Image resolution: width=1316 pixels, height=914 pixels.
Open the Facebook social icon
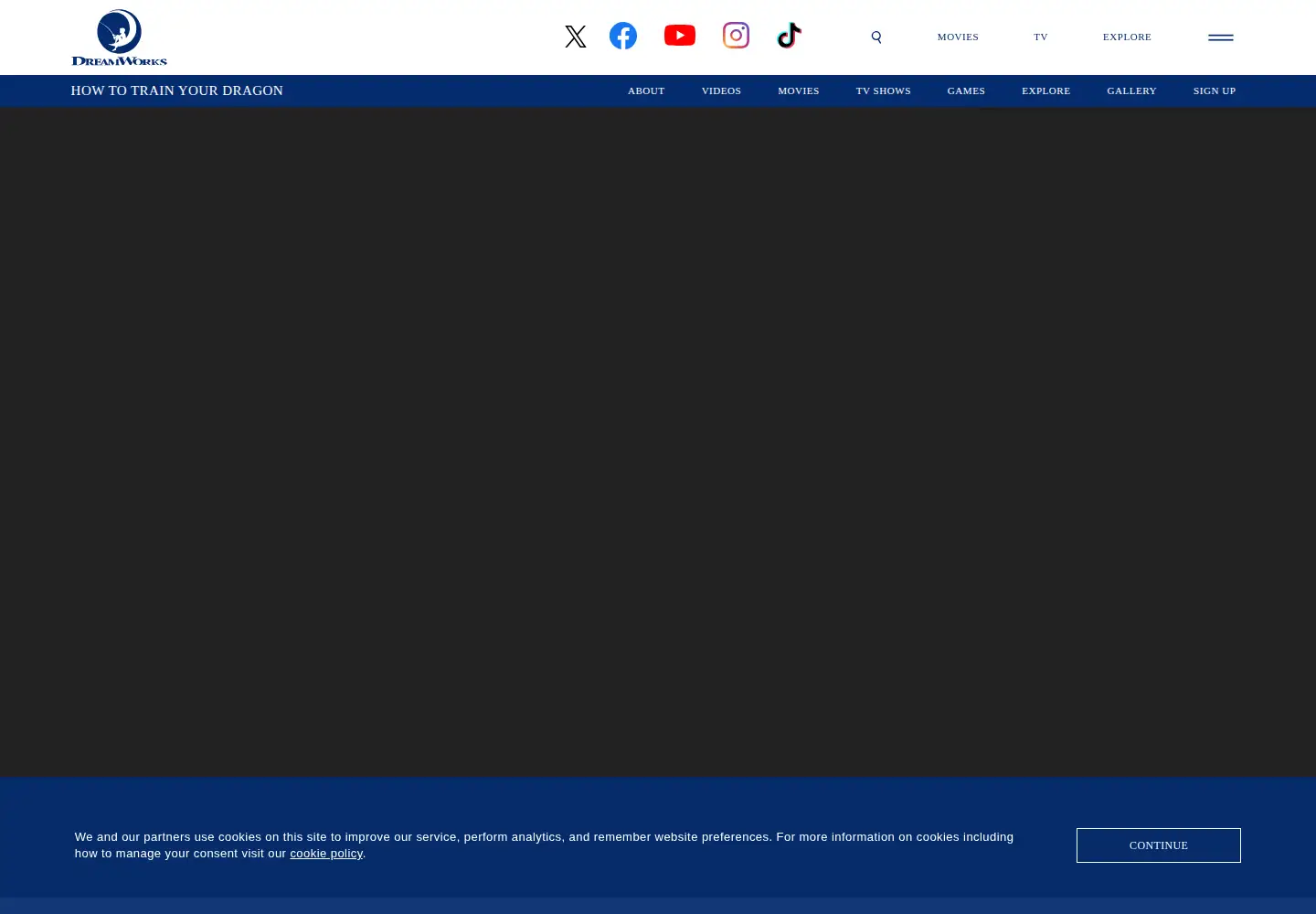623,36
